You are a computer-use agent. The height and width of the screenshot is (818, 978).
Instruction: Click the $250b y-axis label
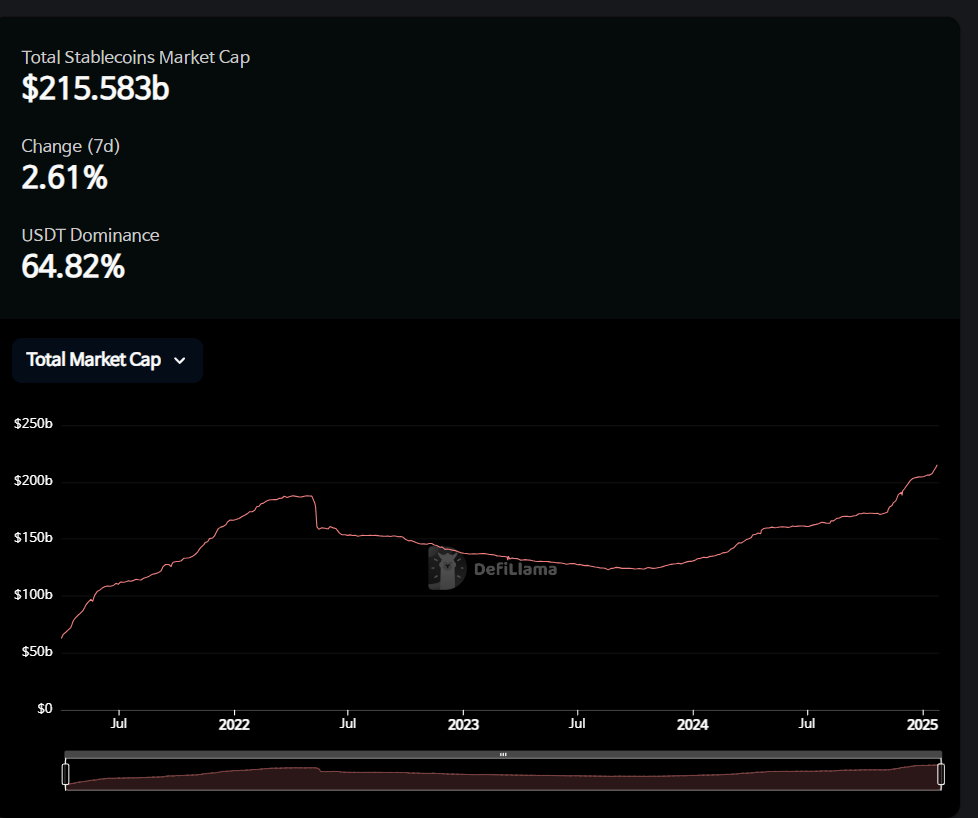click(33, 424)
